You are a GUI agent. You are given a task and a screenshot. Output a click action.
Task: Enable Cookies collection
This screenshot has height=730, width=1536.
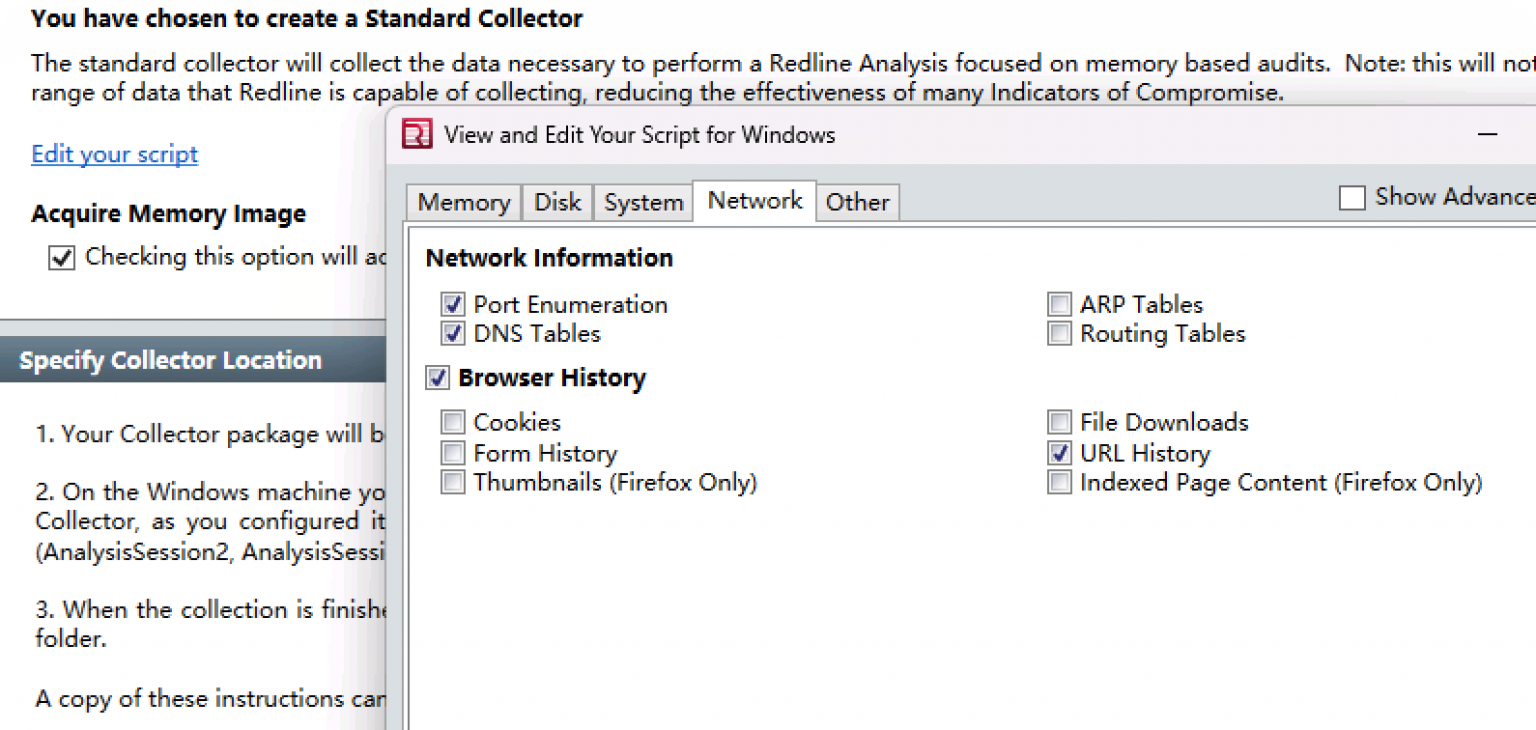click(452, 421)
